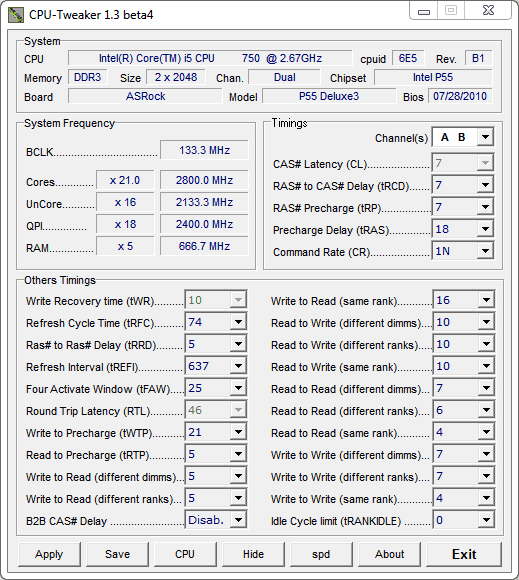Open Read to Write (different ranks) dropdown
This screenshot has height=580, width=519.
click(x=464, y=344)
